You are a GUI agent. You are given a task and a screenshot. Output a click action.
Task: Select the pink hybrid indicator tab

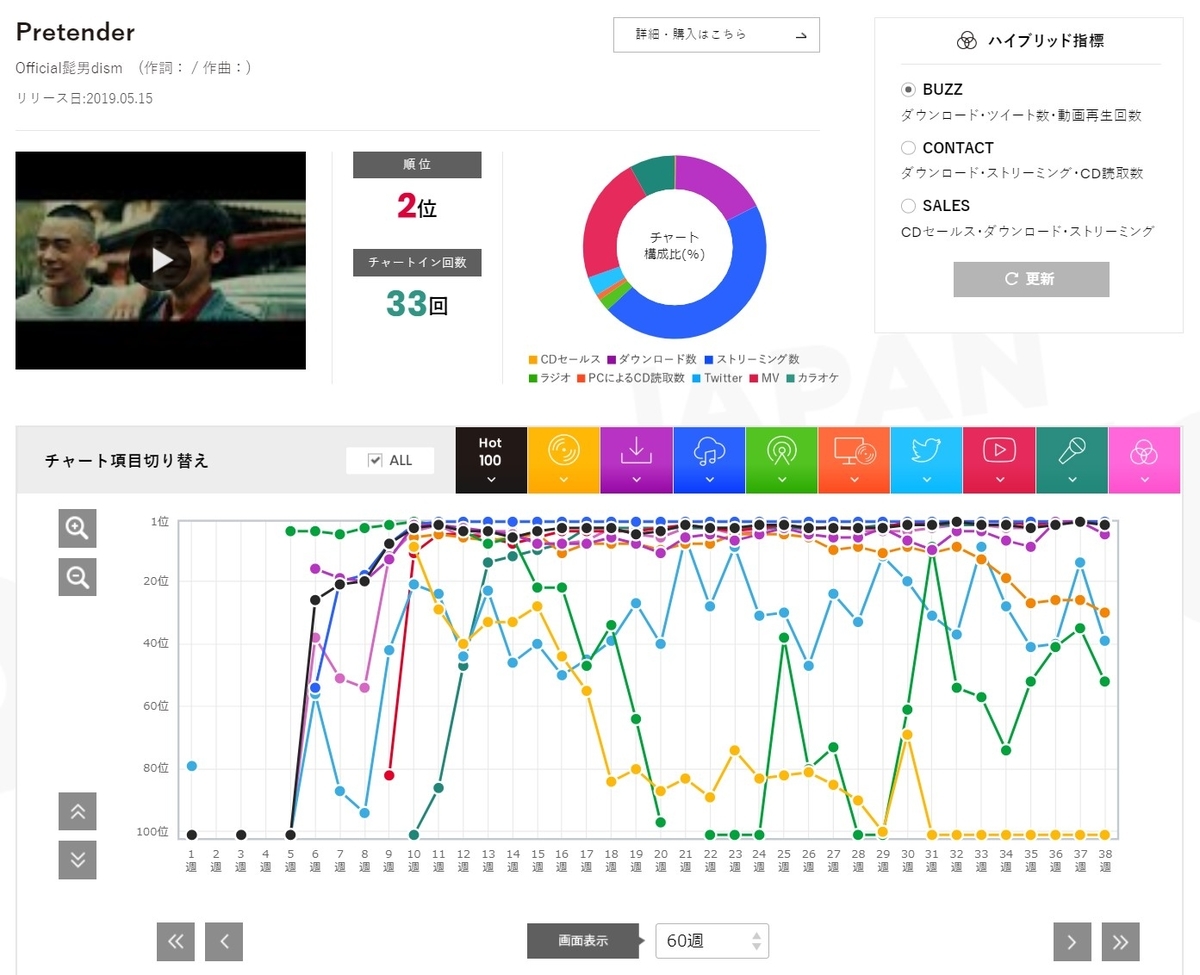[x=1144, y=460]
